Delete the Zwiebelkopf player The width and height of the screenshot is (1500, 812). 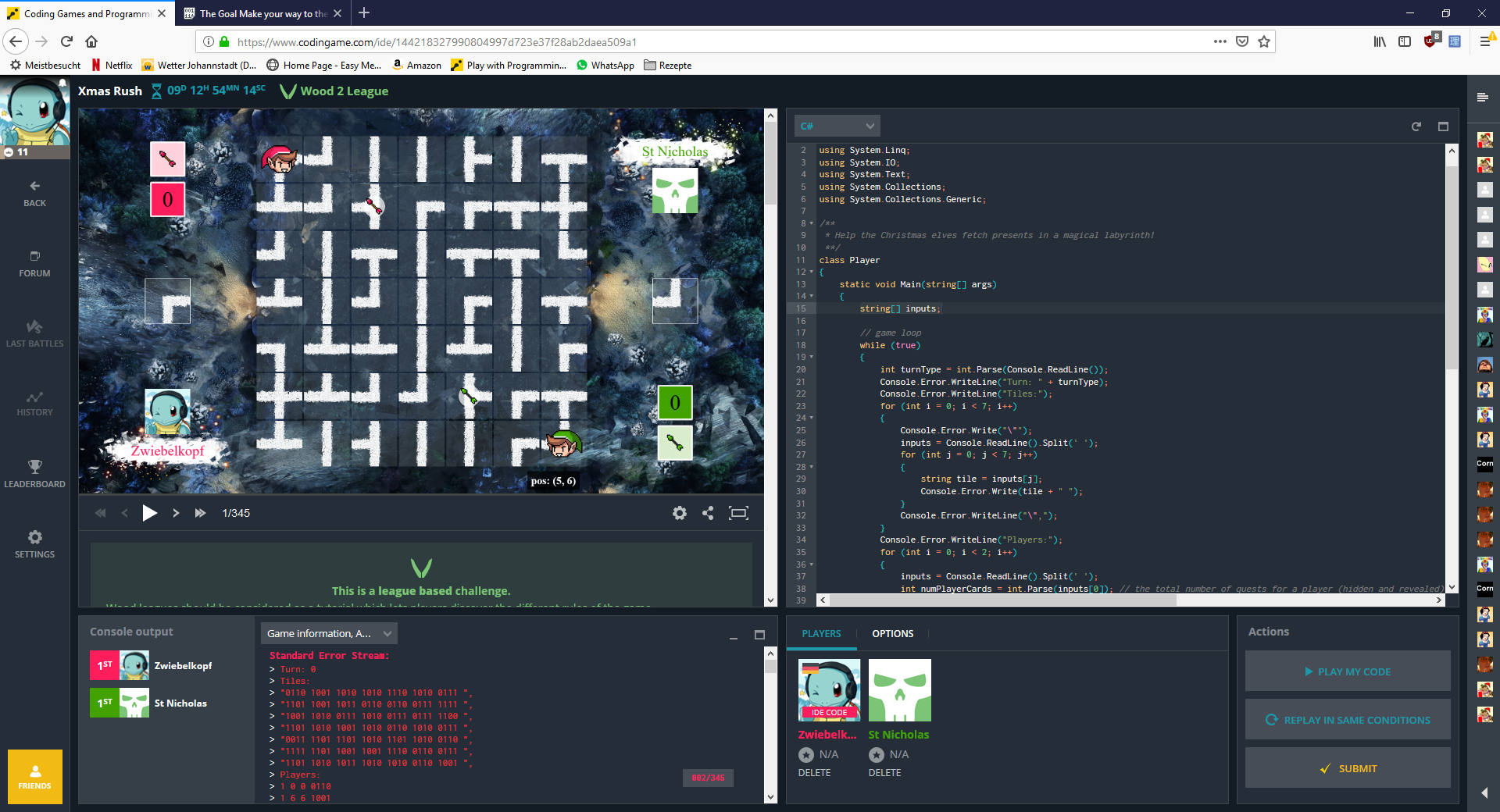[814, 772]
